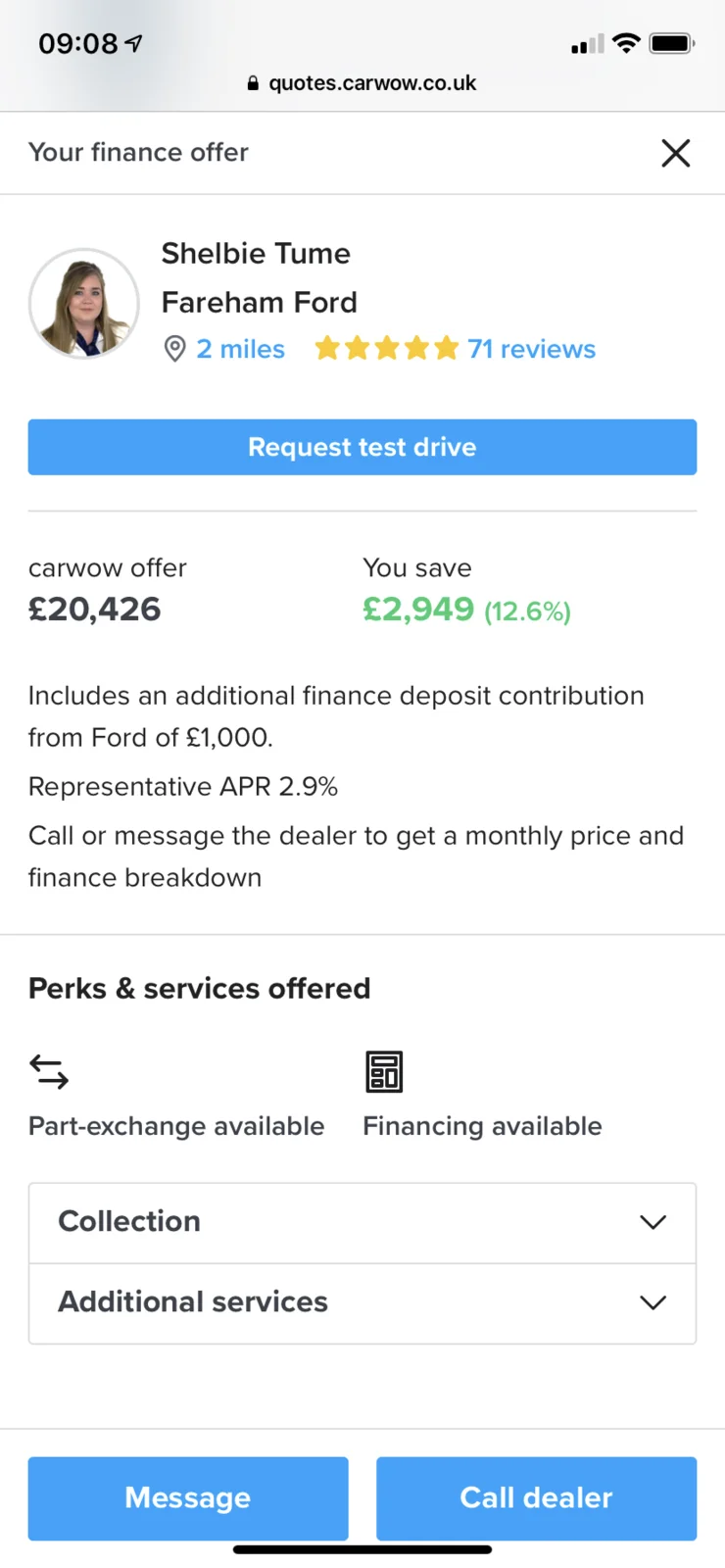Tap the location arrow beside the time
This screenshot has height=1568, width=725.
coord(134,43)
